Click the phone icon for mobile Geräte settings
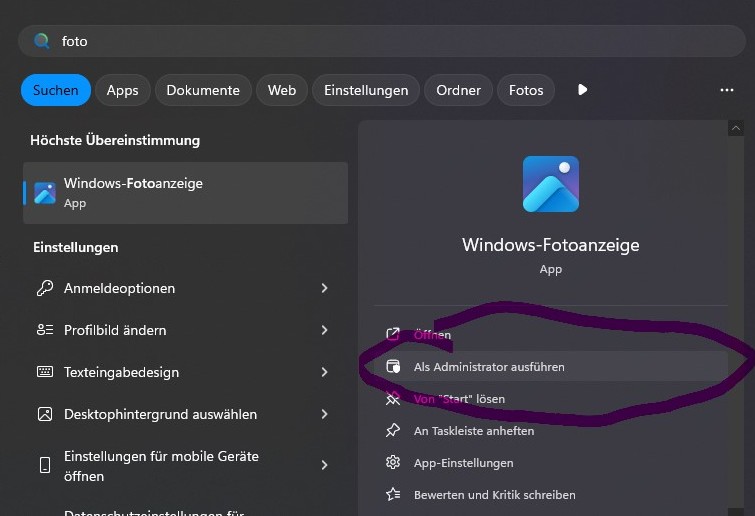Viewport: 755px width, 516px height. point(45,465)
